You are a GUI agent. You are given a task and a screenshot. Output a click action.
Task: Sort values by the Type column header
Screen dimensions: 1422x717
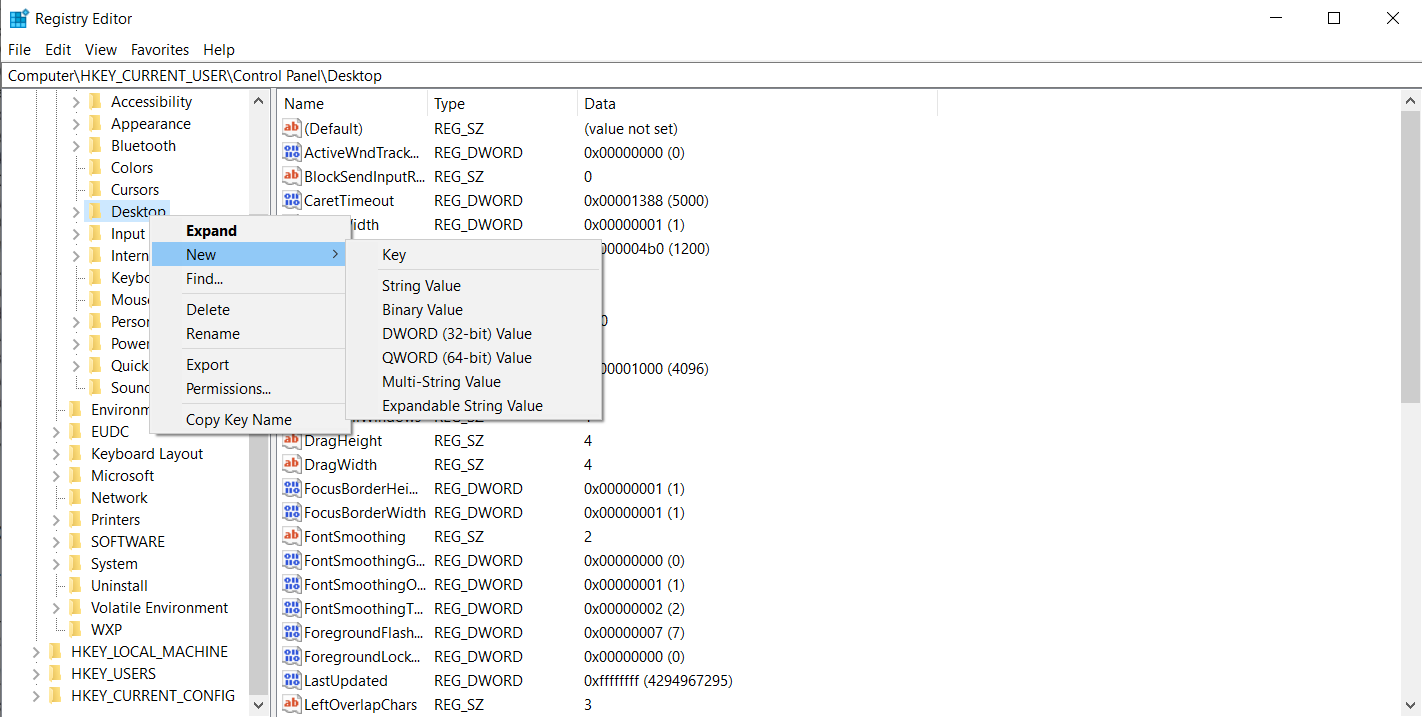click(x=502, y=103)
